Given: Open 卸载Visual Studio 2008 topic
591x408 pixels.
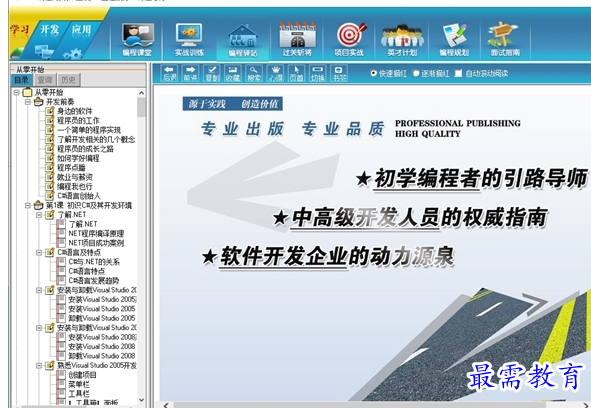Looking at the screenshot, I should click(x=102, y=356).
